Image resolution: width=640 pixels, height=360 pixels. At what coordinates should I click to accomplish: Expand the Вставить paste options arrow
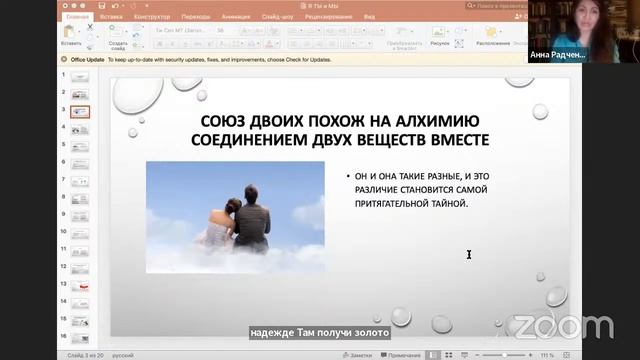(79, 32)
